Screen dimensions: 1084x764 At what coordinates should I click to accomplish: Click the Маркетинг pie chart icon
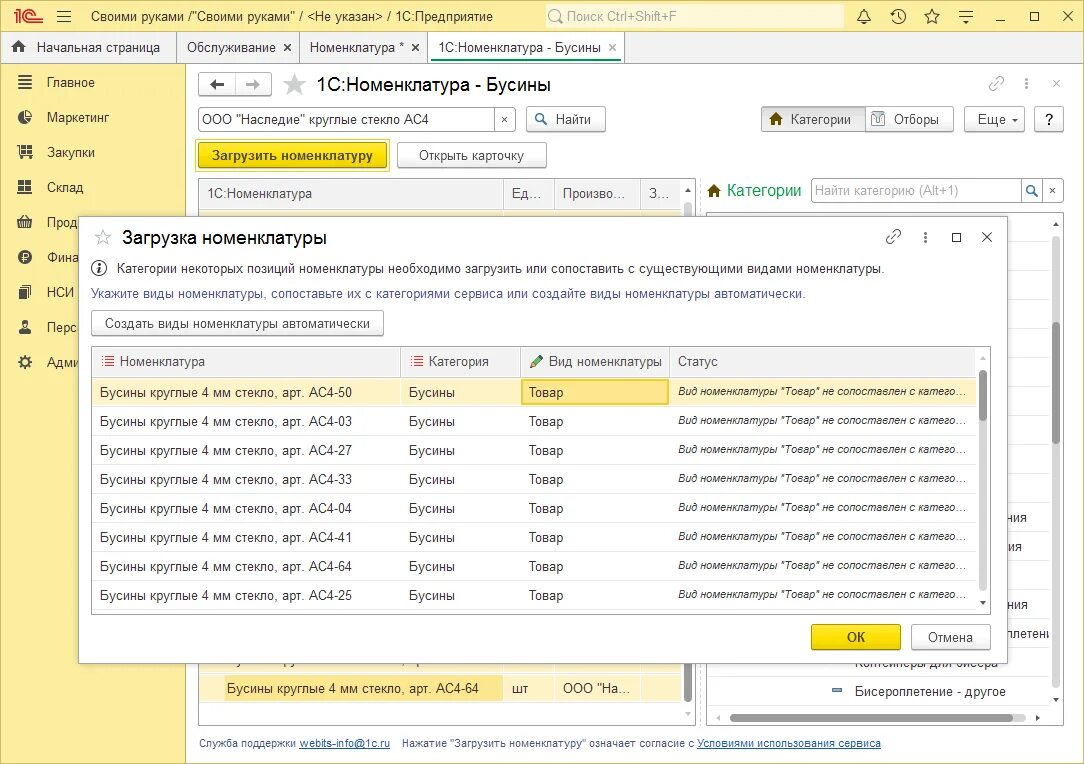point(25,118)
